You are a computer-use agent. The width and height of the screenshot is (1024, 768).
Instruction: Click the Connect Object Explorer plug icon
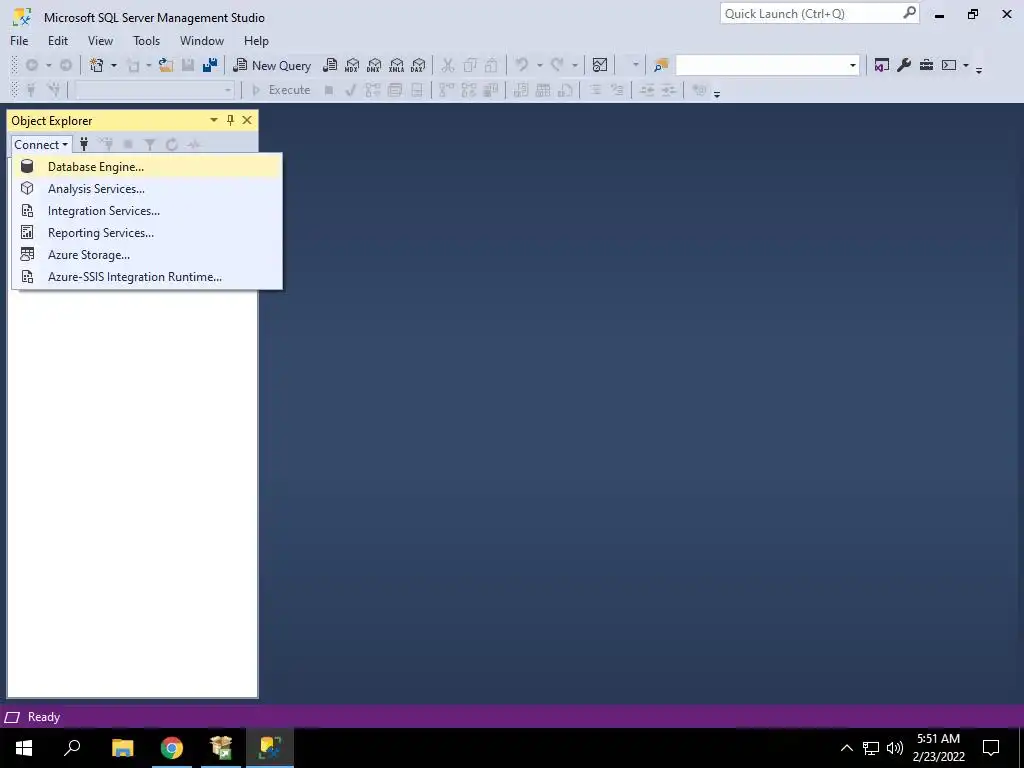84,144
